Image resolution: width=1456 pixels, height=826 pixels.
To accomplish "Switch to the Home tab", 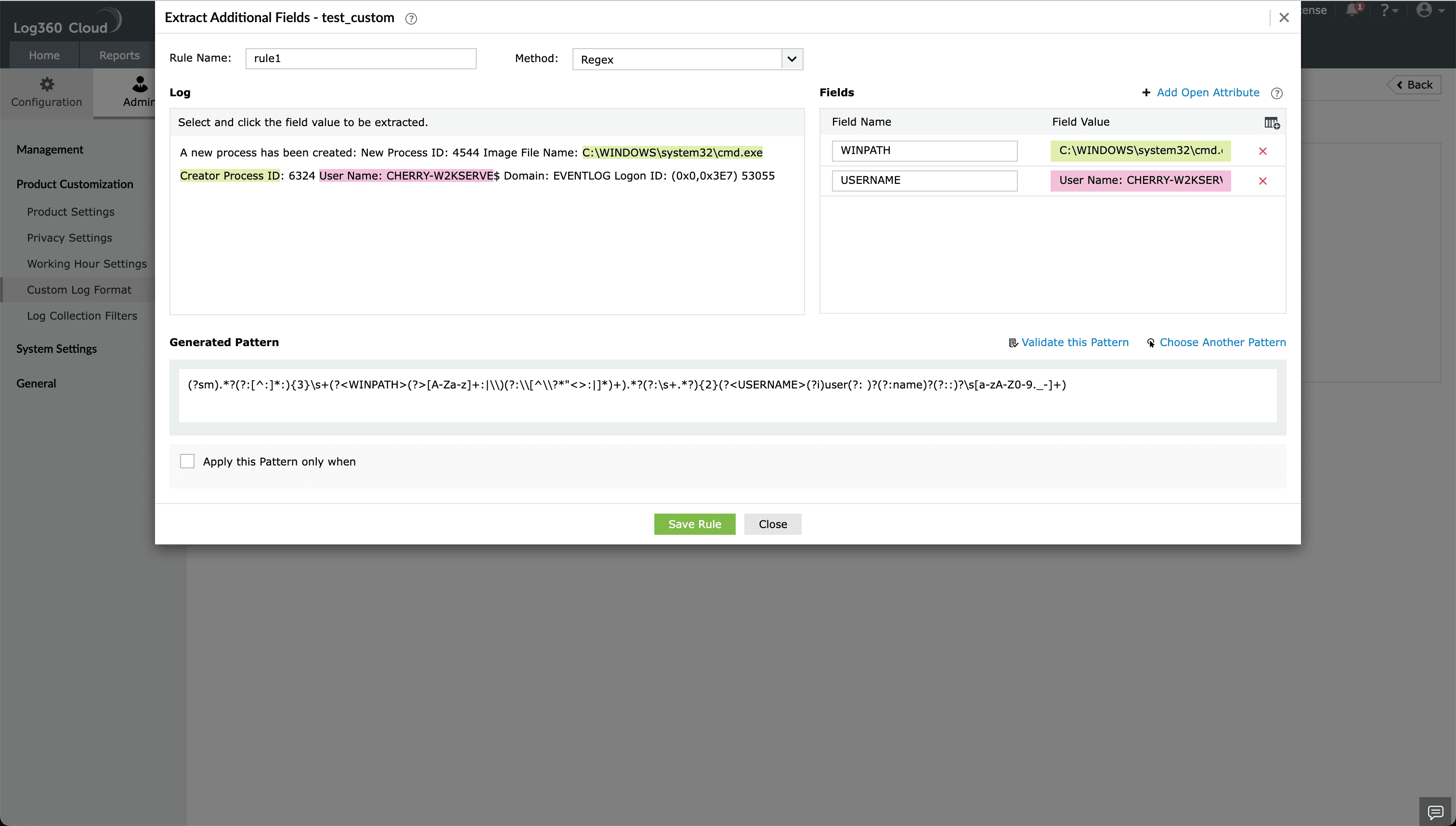I will (44, 54).
